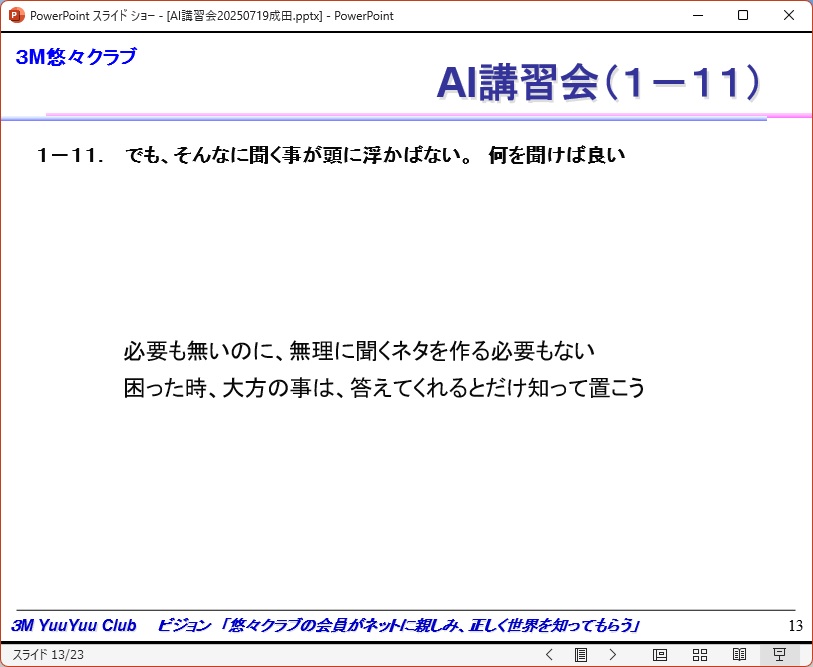Switch to Normal view
Image resolution: width=813 pixels, height=667 pixels.
660,655
